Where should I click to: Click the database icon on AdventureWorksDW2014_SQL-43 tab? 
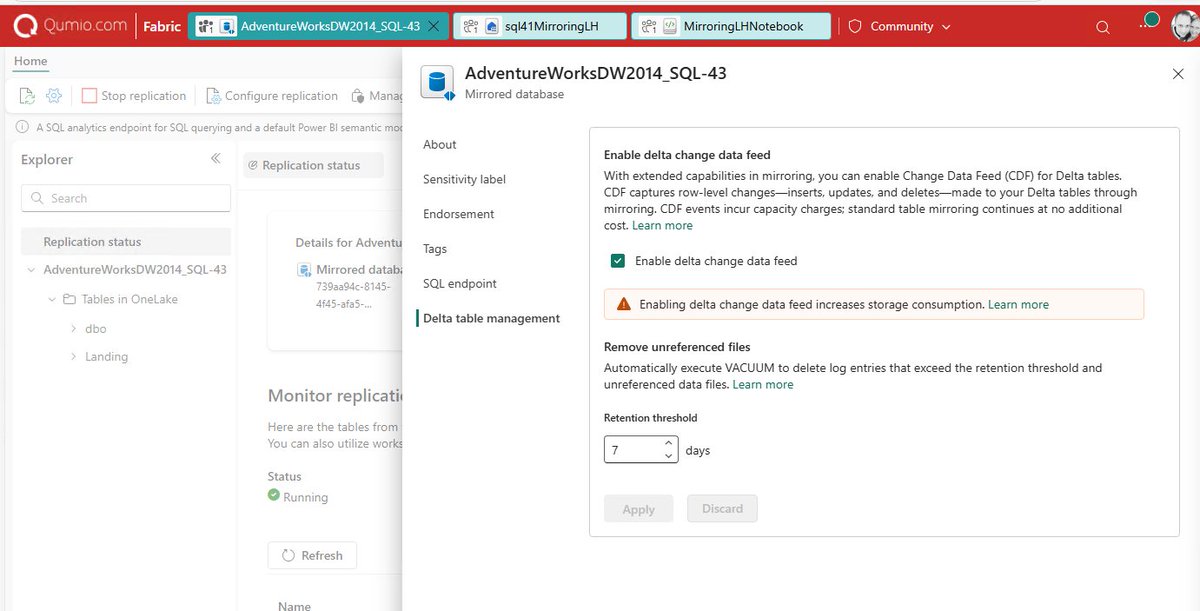(227, 27)
